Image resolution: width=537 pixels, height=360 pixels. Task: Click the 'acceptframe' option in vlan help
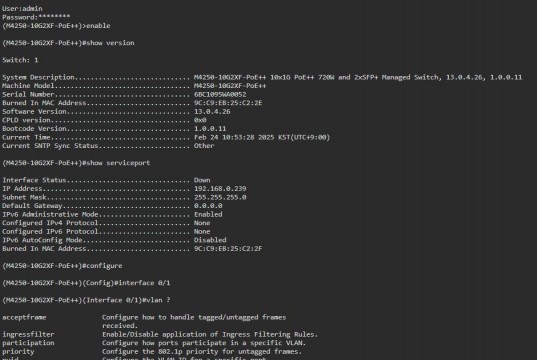[x=24, y=318]
